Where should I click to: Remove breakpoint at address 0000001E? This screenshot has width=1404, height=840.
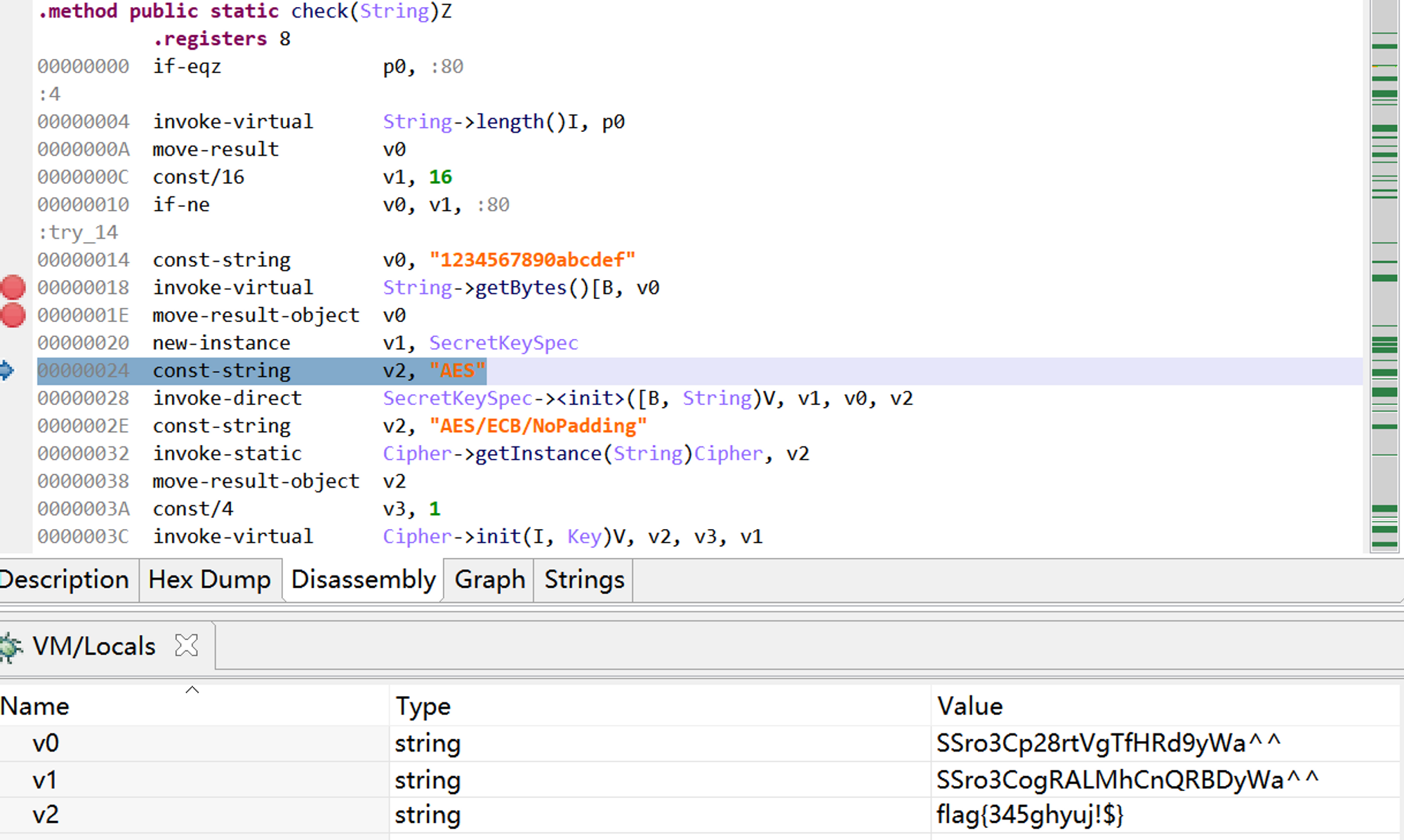point(13,316)
